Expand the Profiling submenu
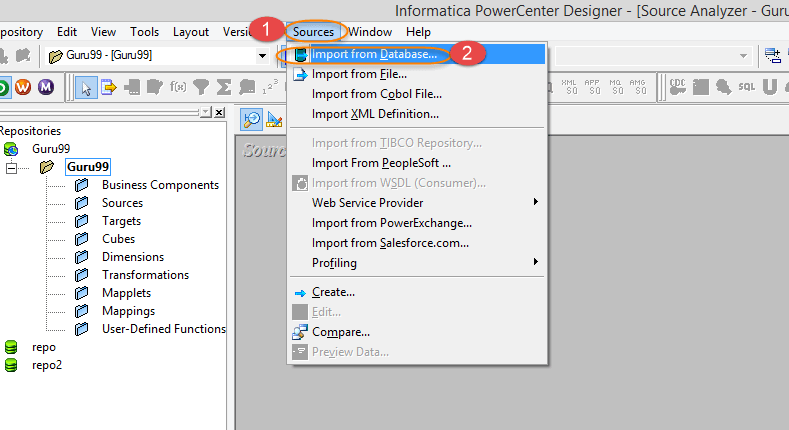 point(536,262)
